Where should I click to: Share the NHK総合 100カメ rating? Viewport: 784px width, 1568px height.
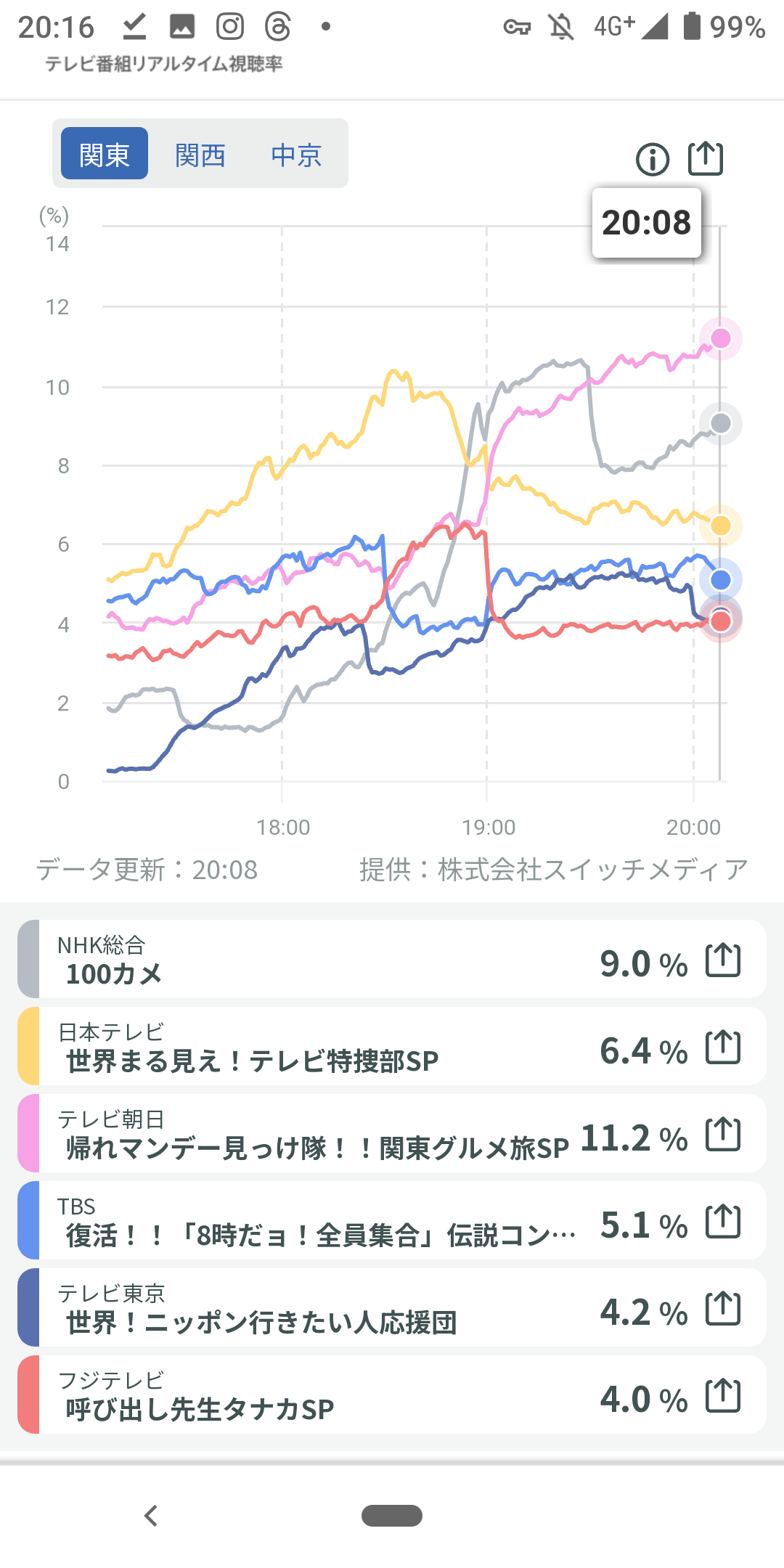pyautogui.click(x=723, y=961)
